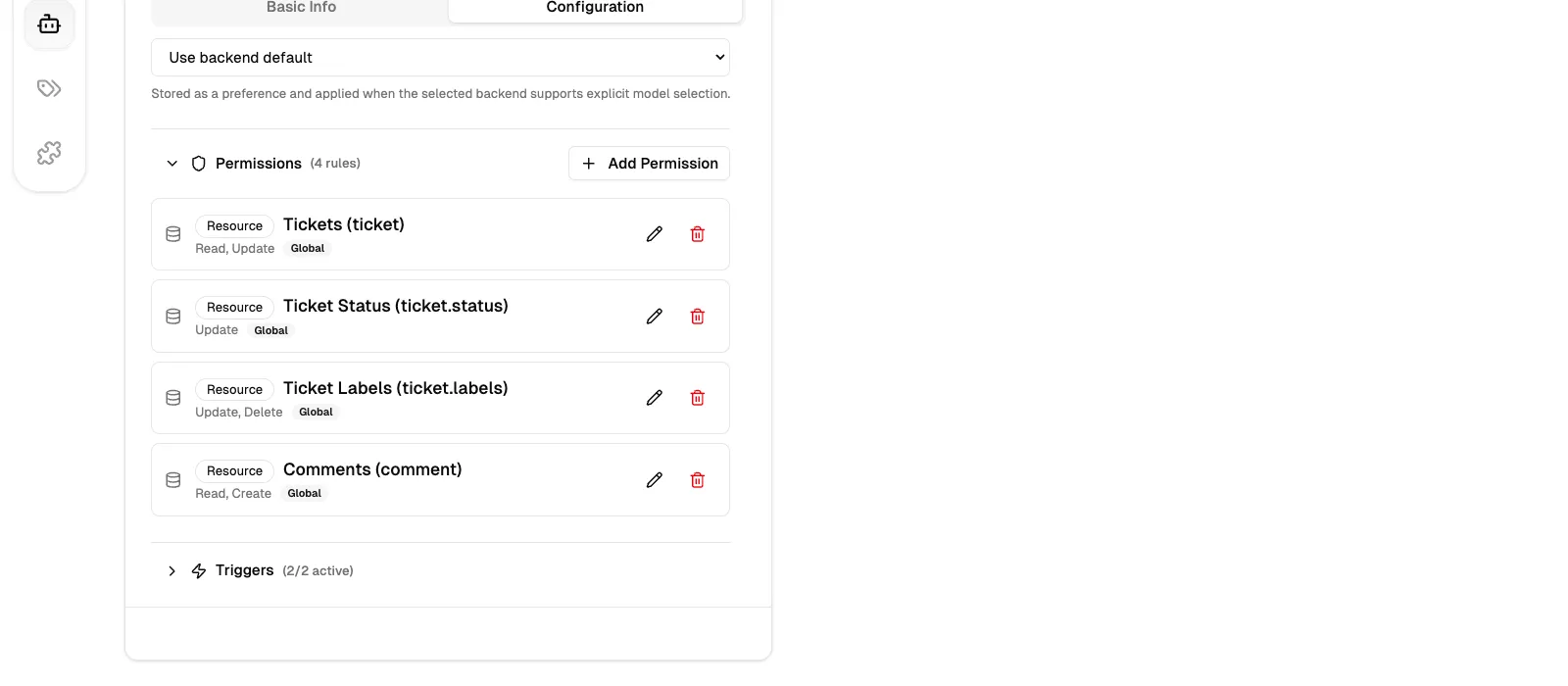Viewport: 1568px width, 686px height.
Task: Delete the Ticket Status permission via trash icon
Action: tap(697, 316)
